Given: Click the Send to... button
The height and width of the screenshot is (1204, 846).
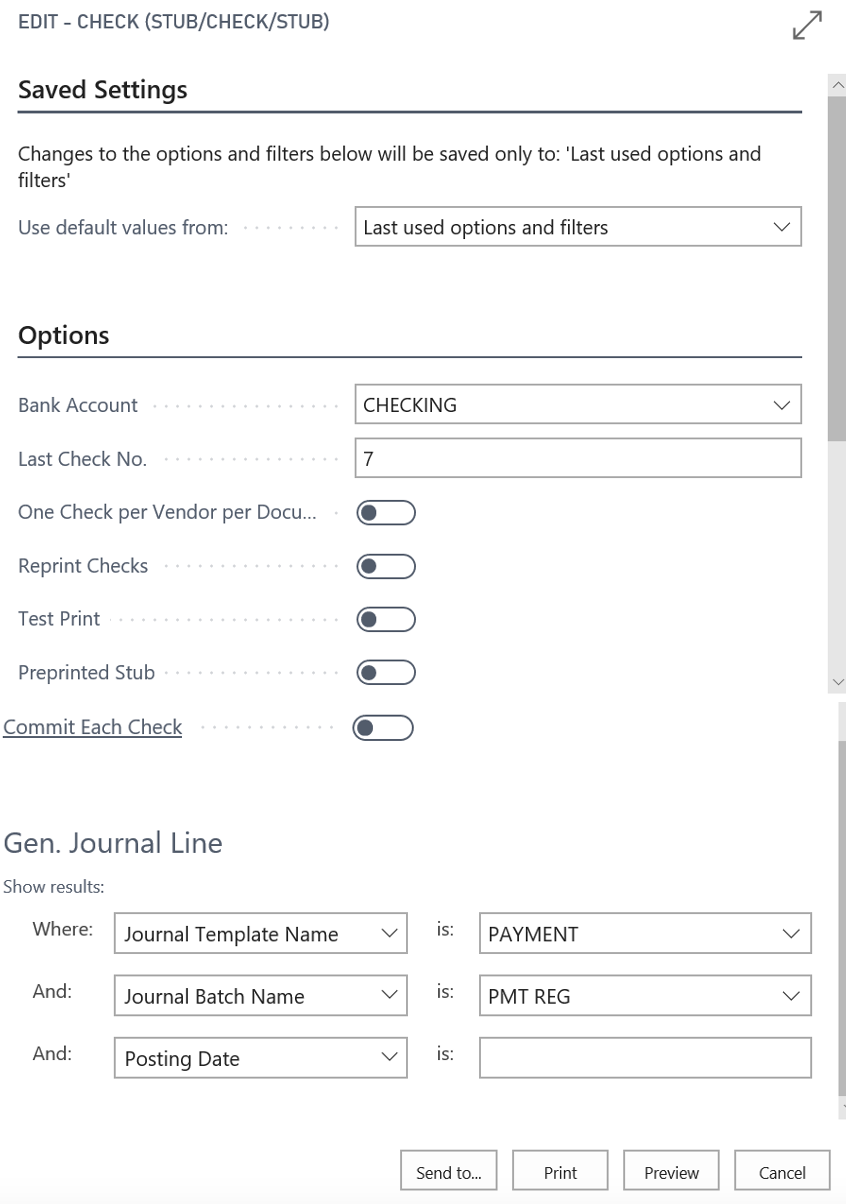Looking at the screenshot, I should click(x=449, y=1170).
